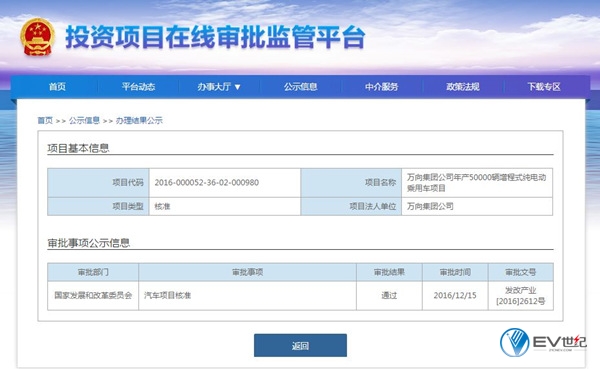Image resolution: width=600 pixels, height=369 pixels.
Task: Expand the 办事大厅 dropdown menu
Action: coord(219,87)
